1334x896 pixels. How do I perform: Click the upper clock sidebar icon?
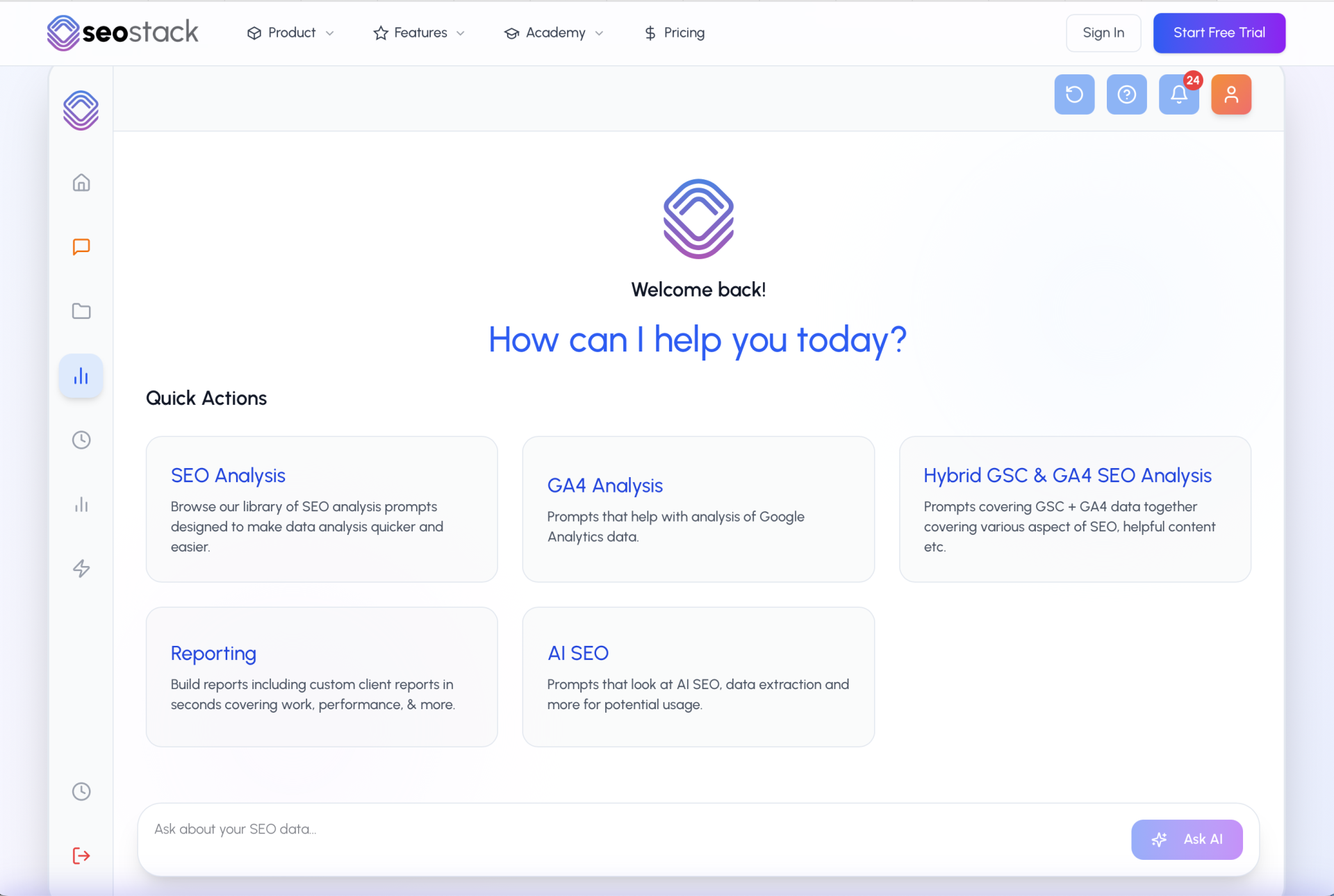tap(81, 440)
